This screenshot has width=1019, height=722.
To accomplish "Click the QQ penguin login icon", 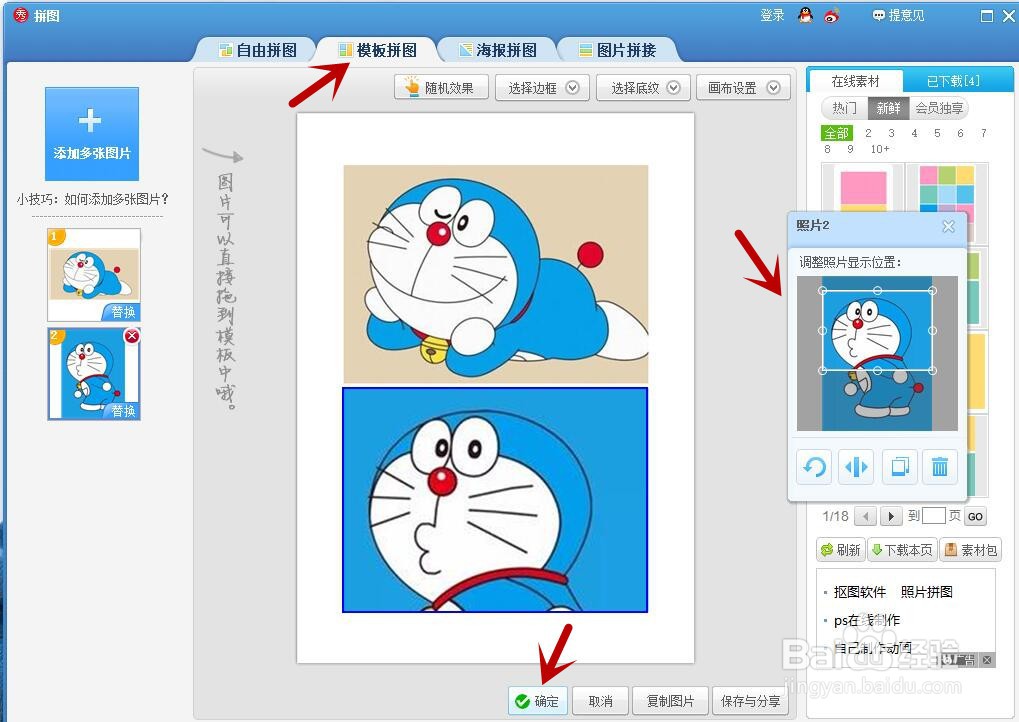I will 805,15.
